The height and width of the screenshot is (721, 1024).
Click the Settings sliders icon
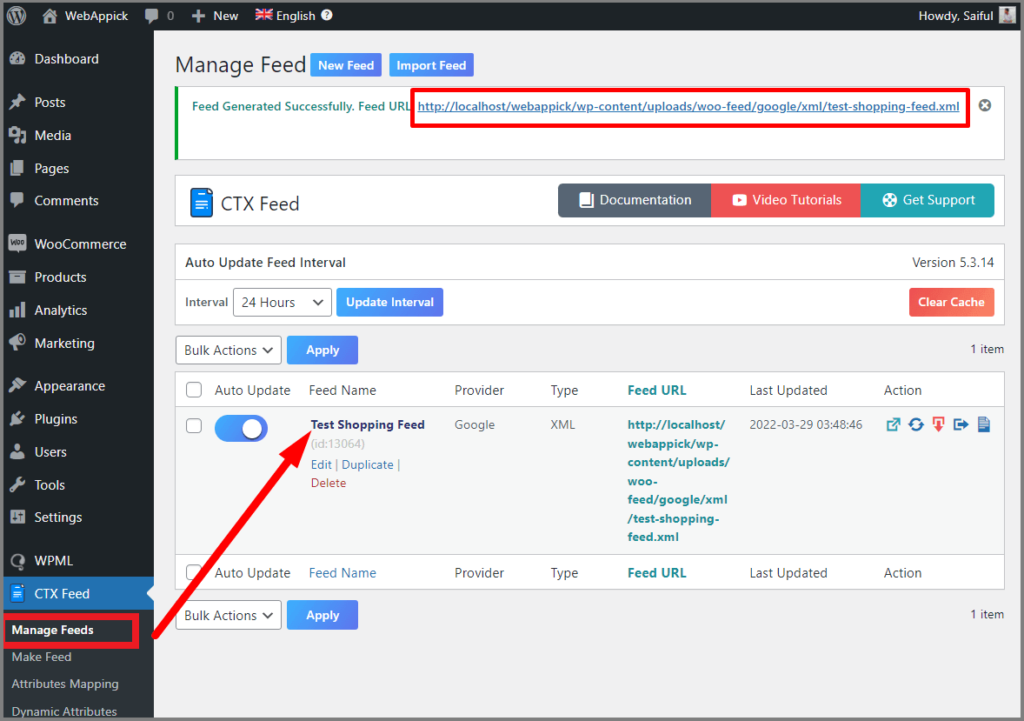pos(18,517)
